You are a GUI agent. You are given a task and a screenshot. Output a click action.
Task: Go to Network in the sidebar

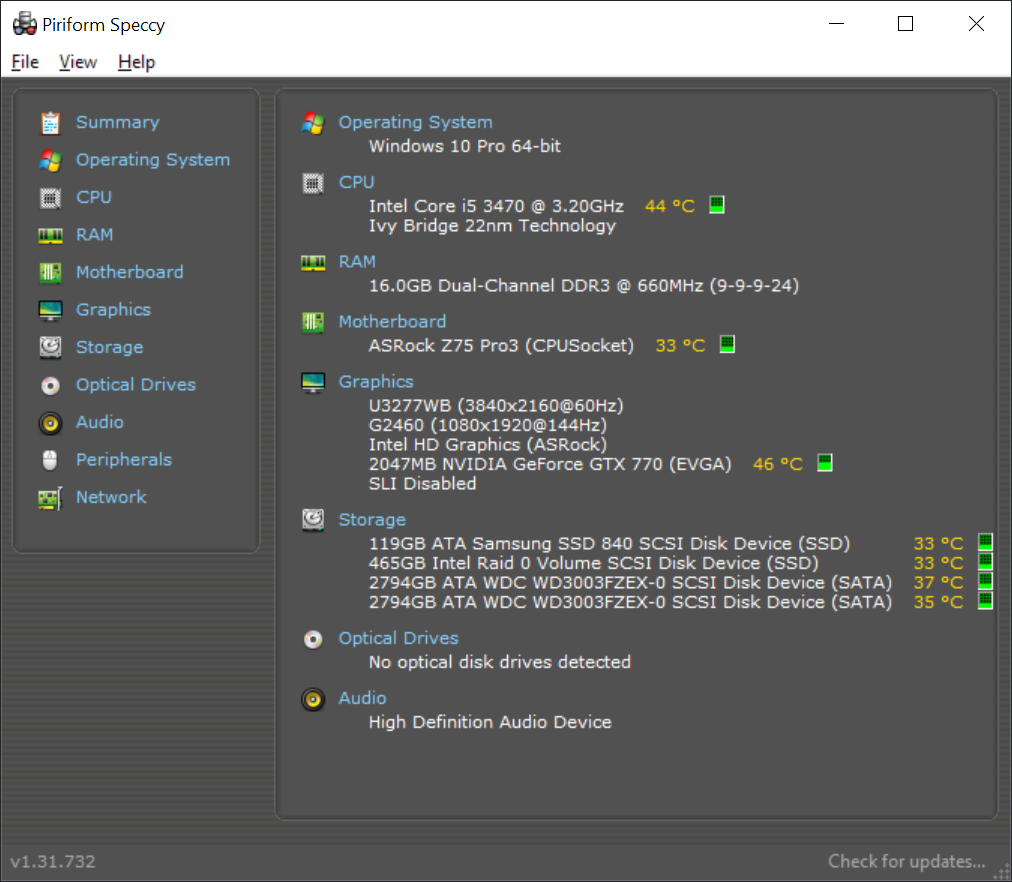[111, 497]
